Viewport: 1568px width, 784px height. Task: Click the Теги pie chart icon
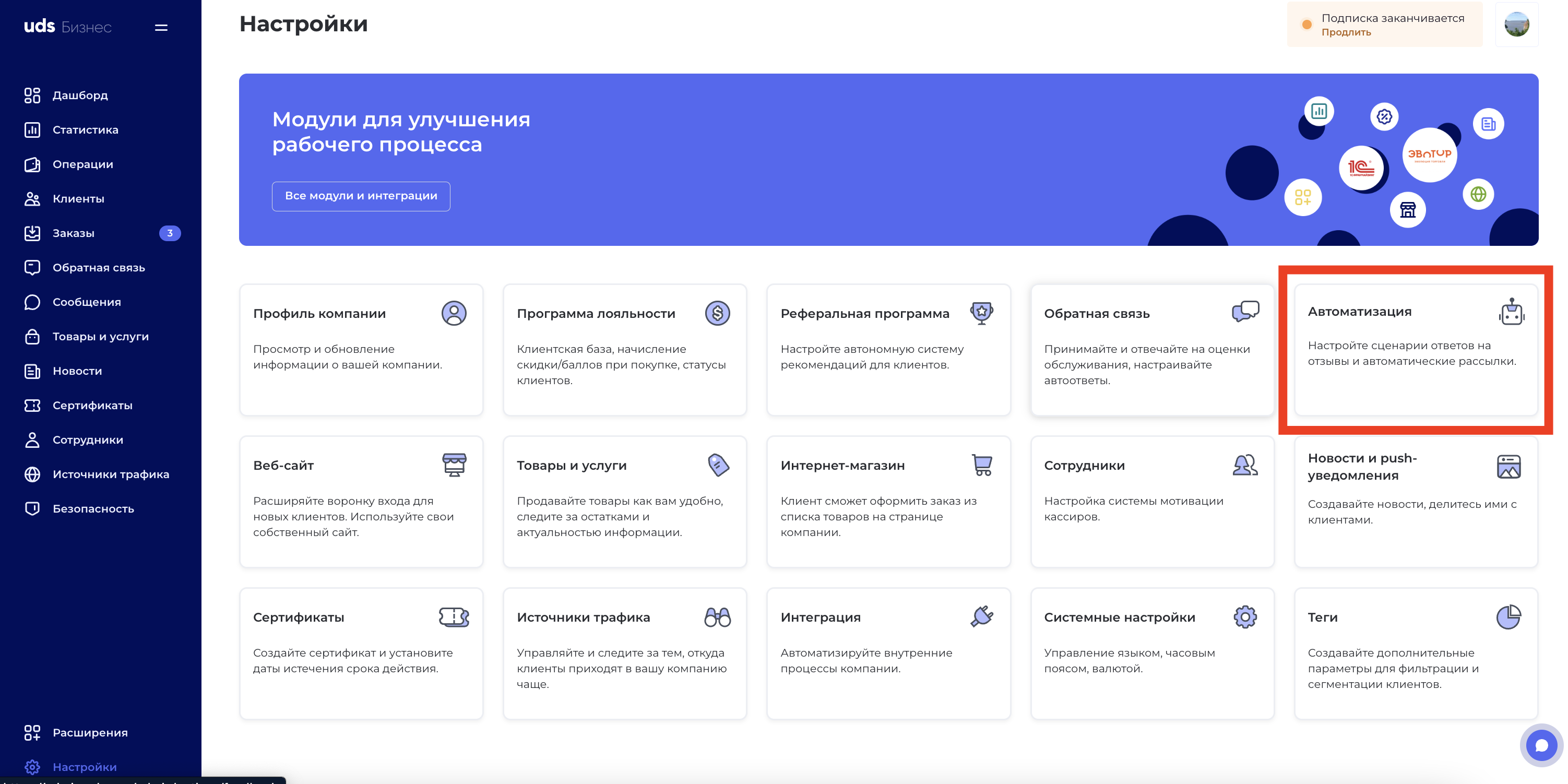pos(1508,617)
